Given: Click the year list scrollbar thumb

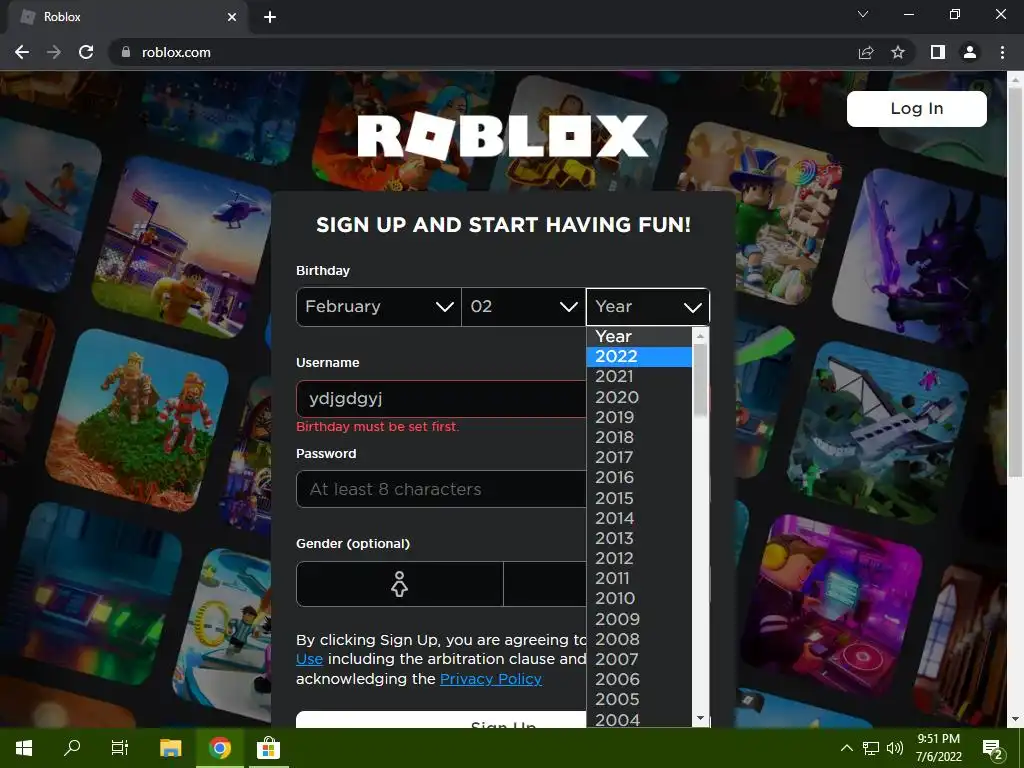Looking at the screenshot, I should (700, 380).
